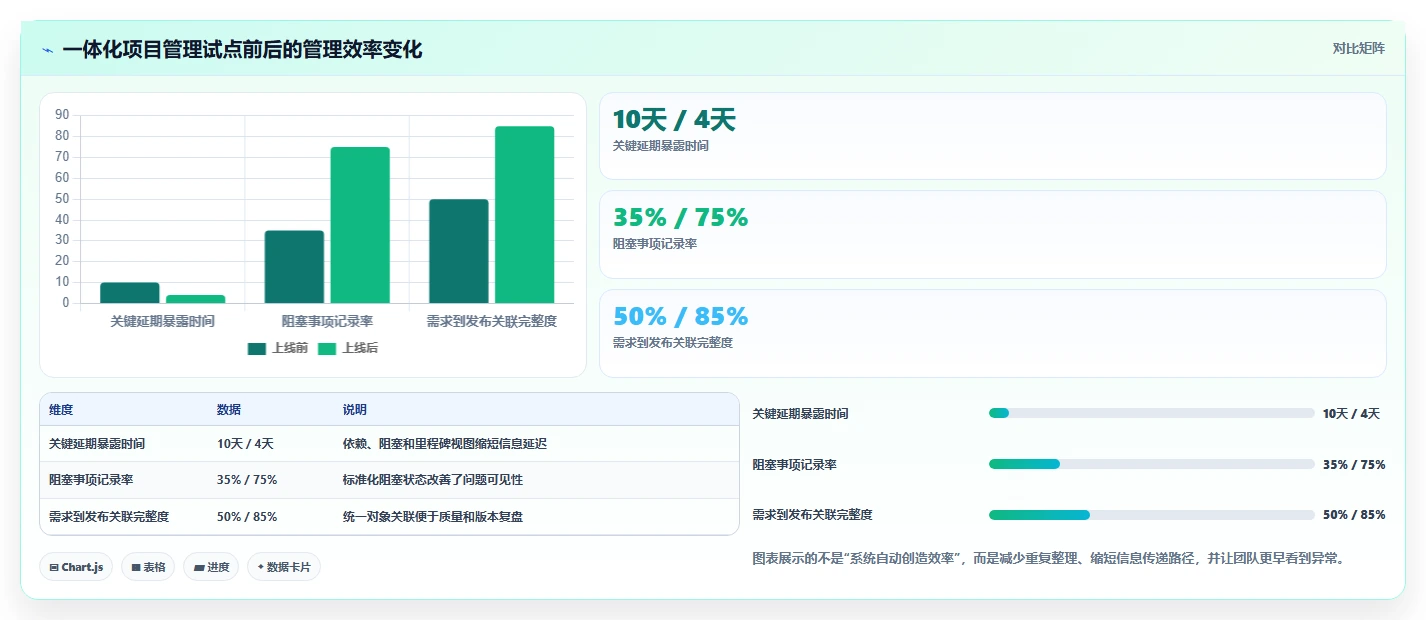
Task: Click the 对比矩阵 label in header
Action: coord(1359,48)
